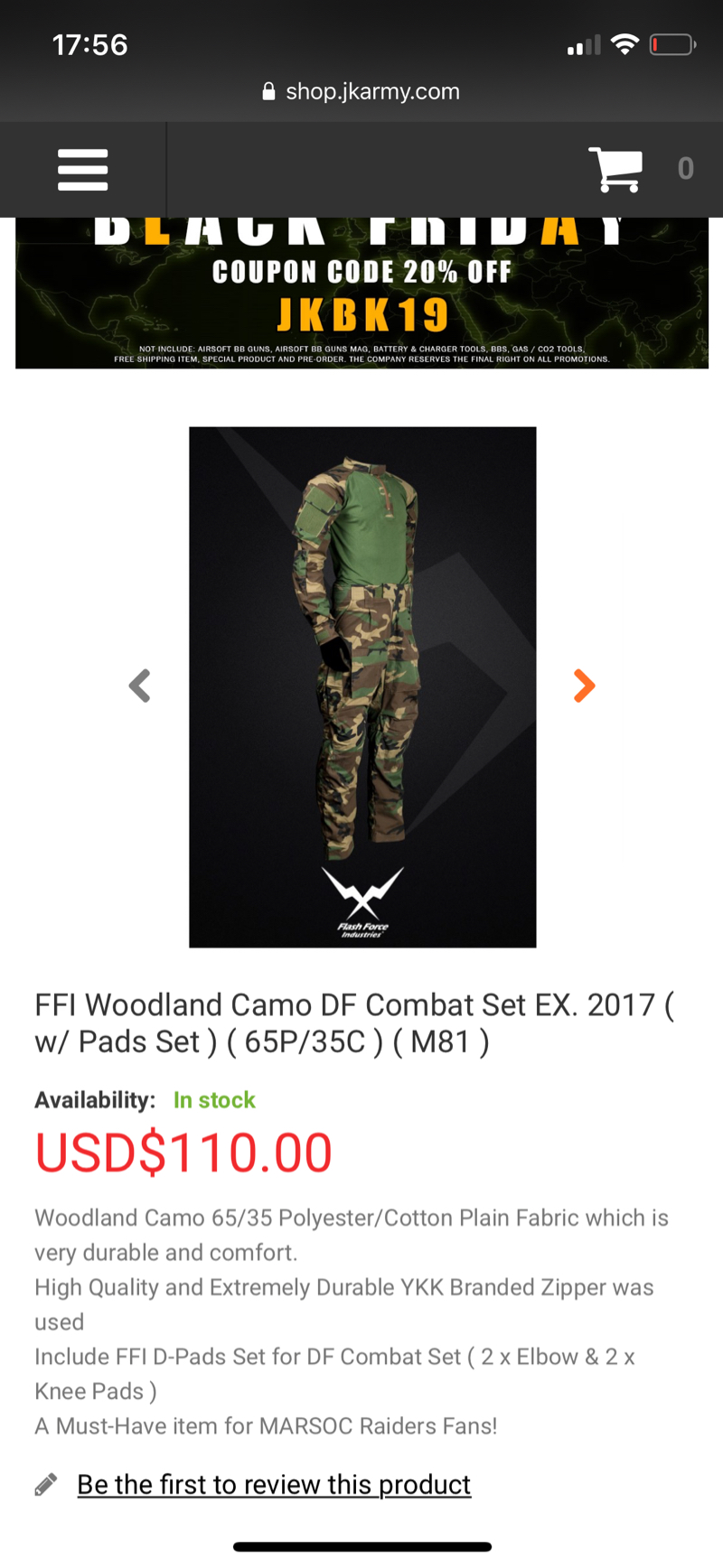Viewport: 723px width, 1568px height.
Task: Tap the shop.jkarmy.com address bar
Action: (361, 91)
